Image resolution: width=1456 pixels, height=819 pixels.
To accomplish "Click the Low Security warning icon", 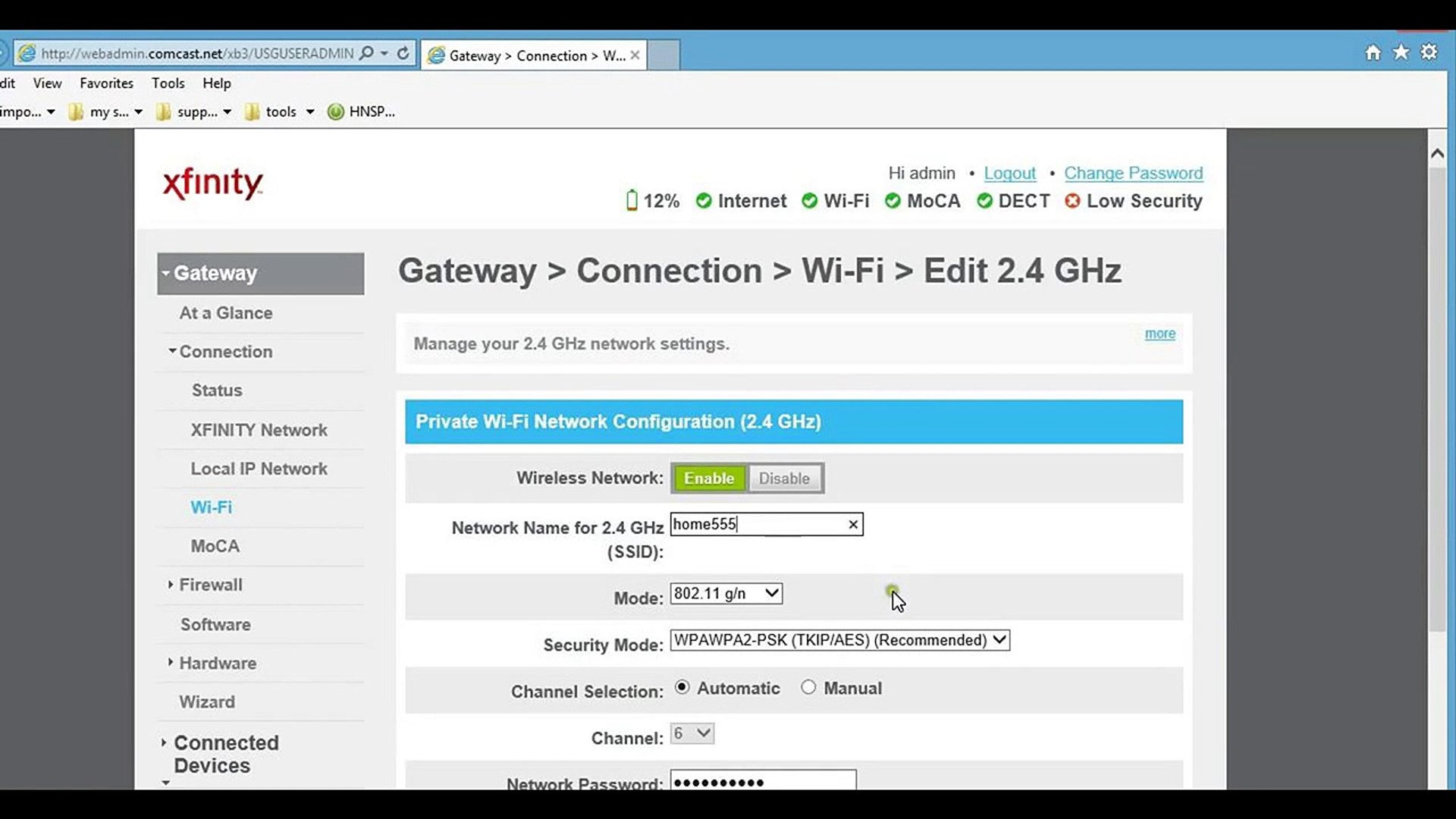I will [1072, 201].
